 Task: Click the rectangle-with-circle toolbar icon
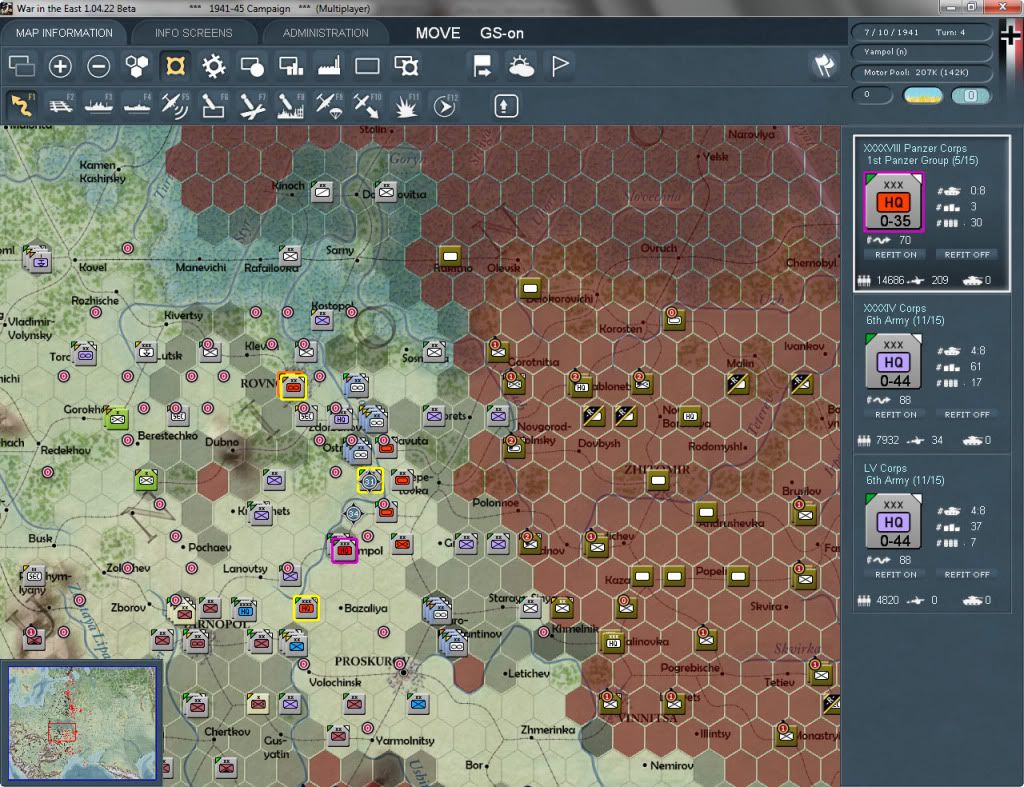pyautogui.click(x=252, y=66)
